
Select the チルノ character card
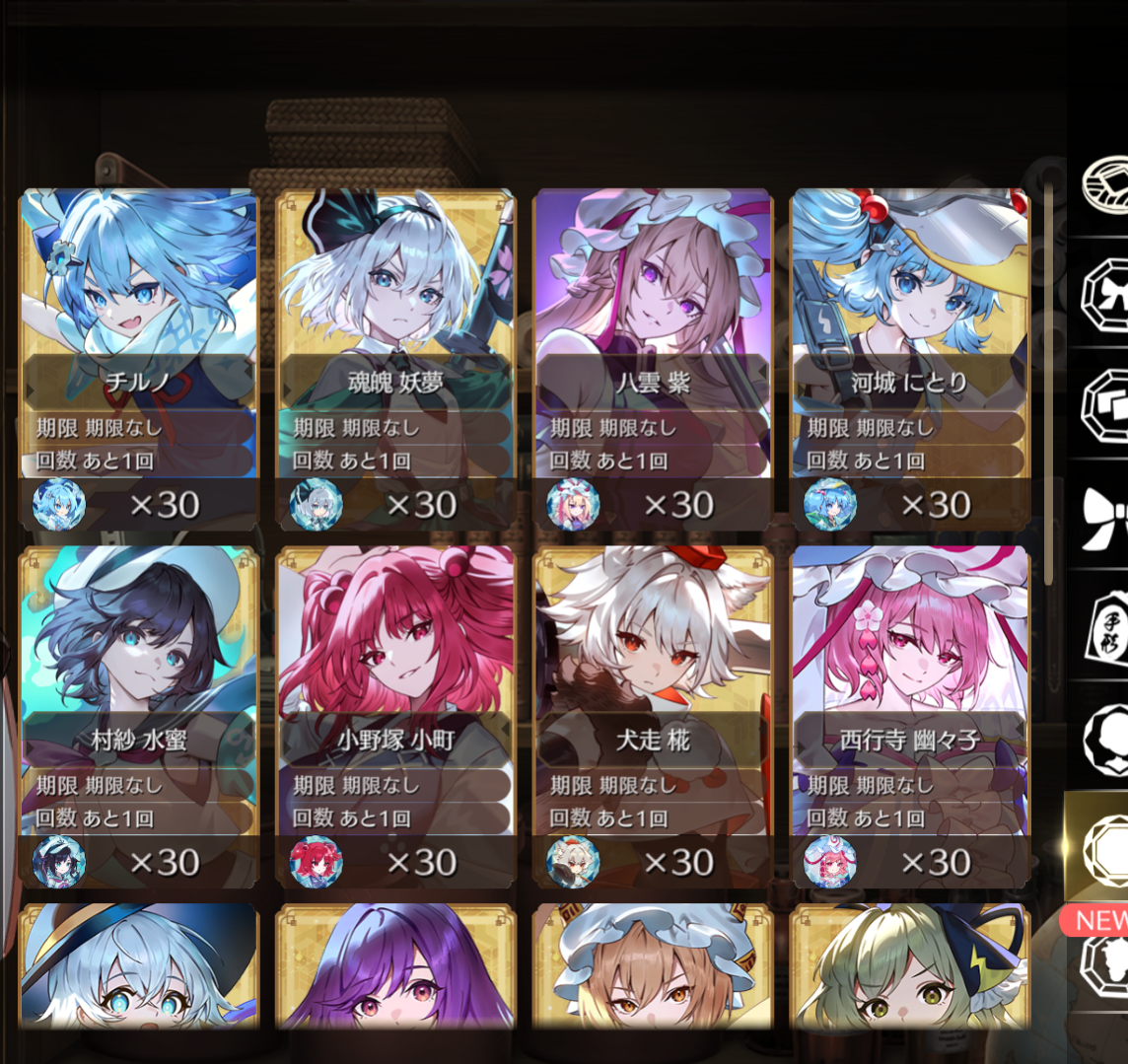[x=138, y=360]
